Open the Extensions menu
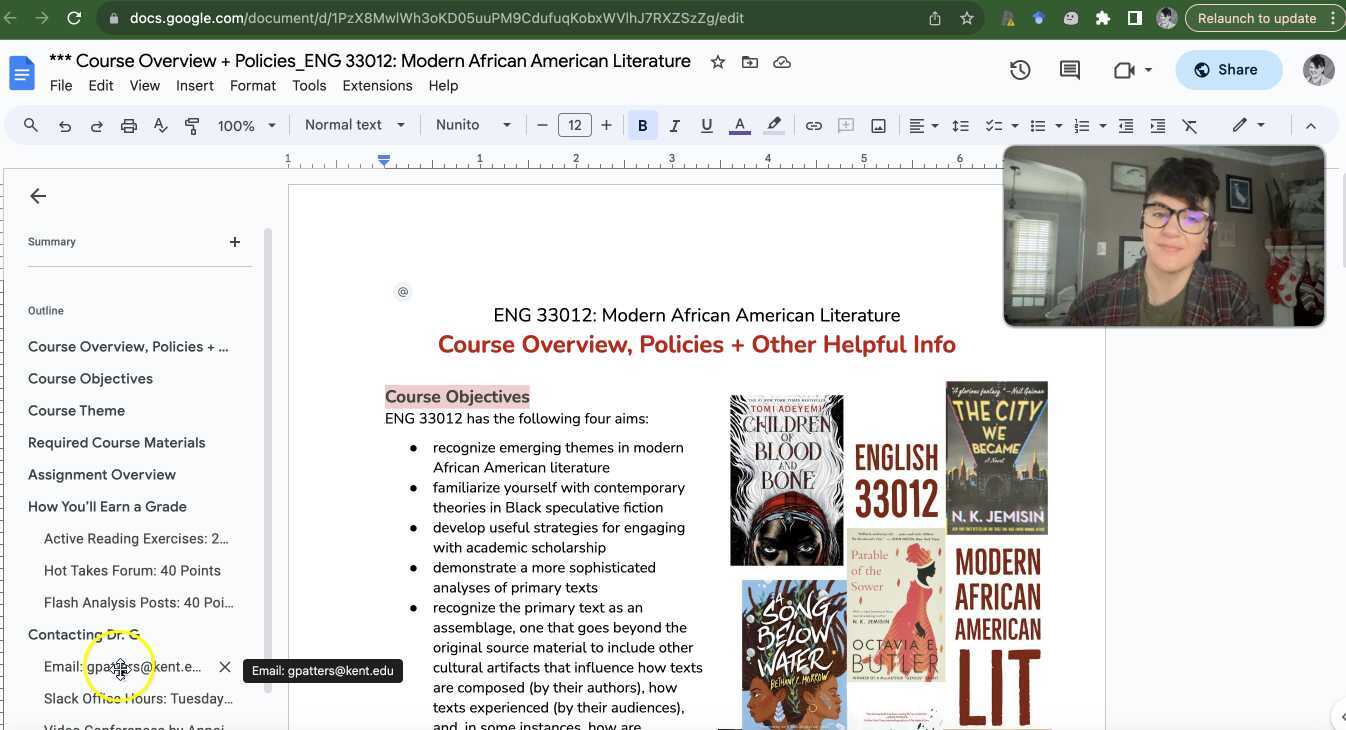The image size is (1346, 730). [377, 86]
